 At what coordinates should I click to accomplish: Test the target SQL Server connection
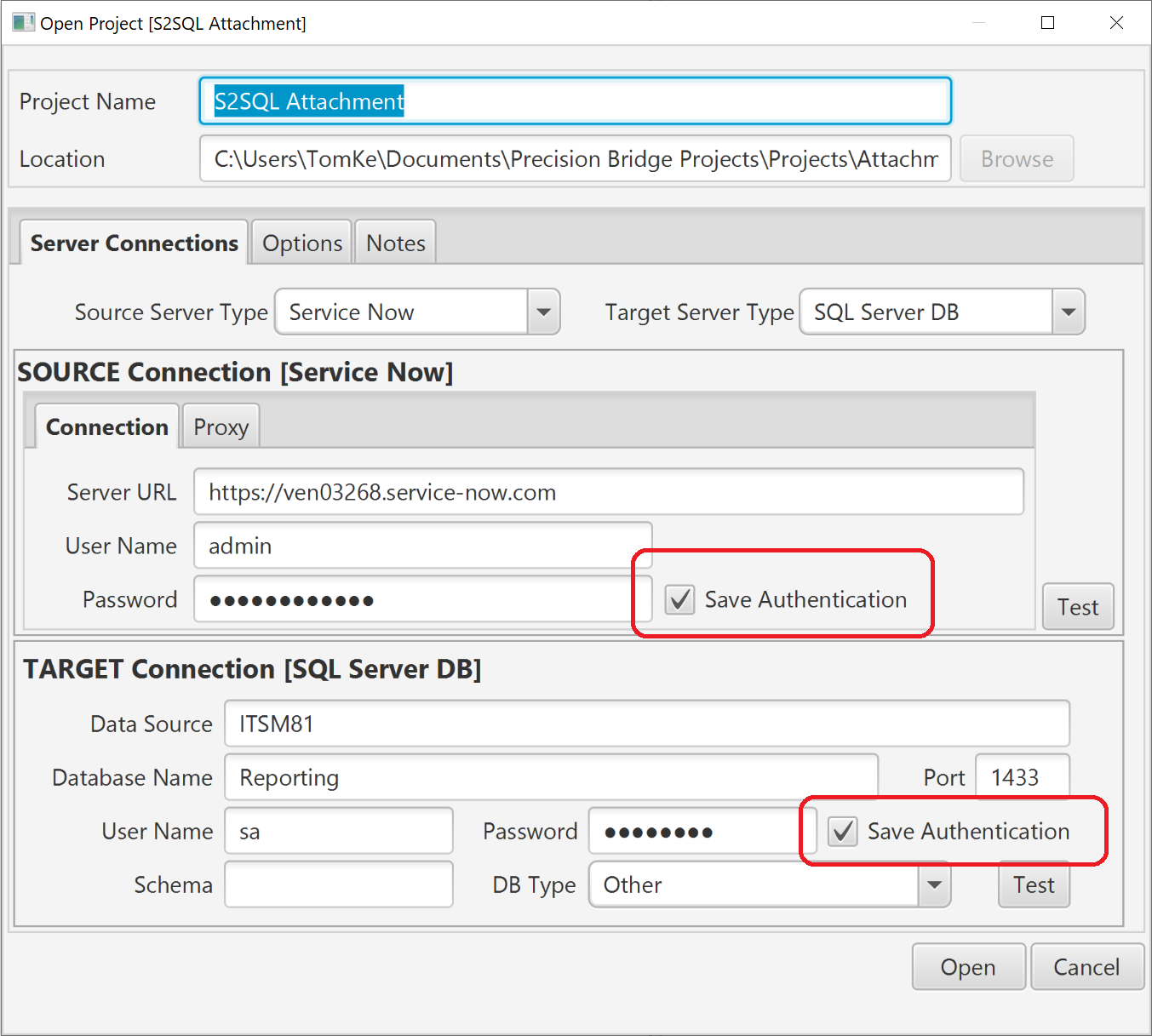(1034, 884)
